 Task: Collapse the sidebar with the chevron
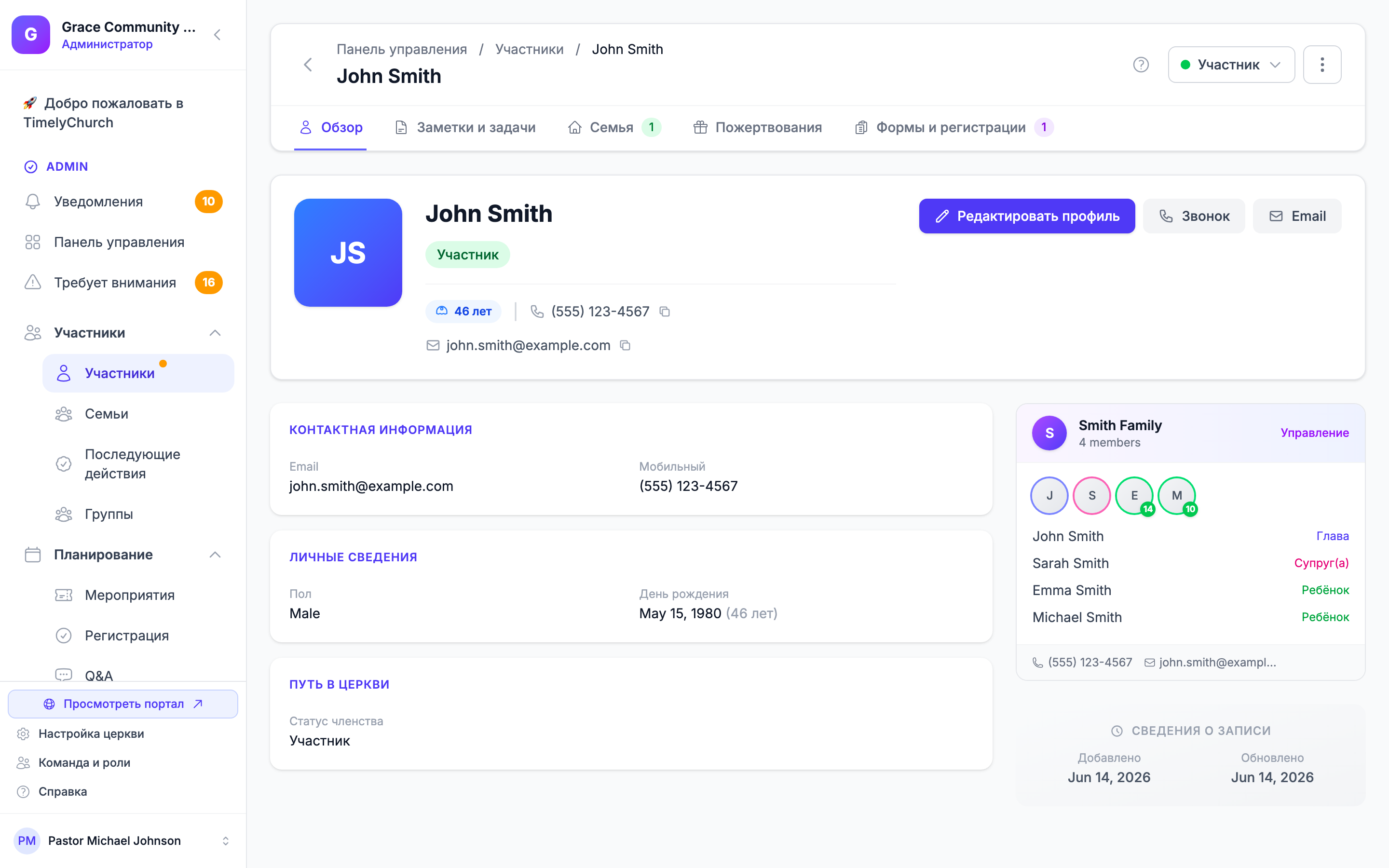point(218,35)
